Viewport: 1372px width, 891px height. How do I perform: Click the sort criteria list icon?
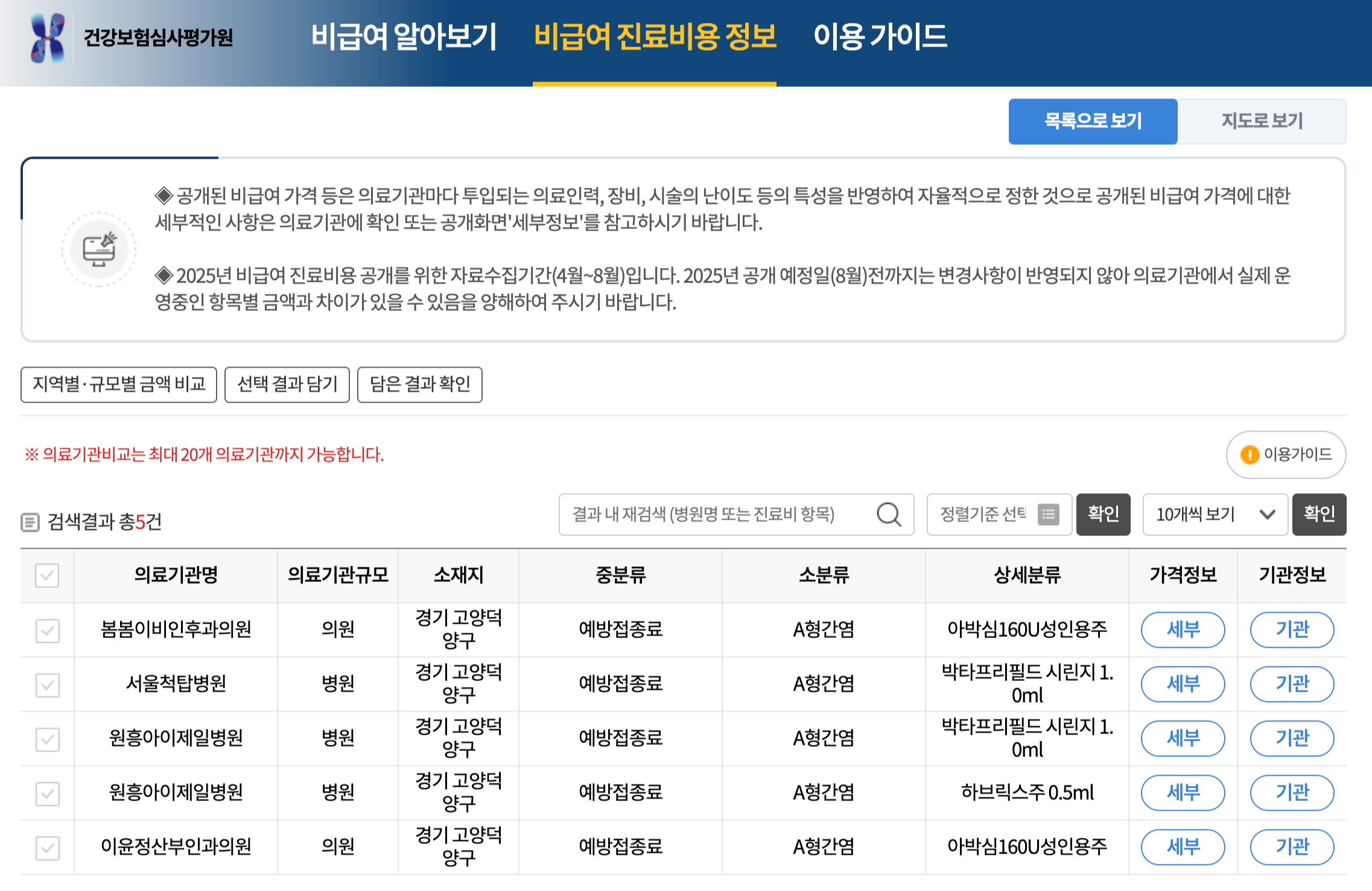(1048, 515)
